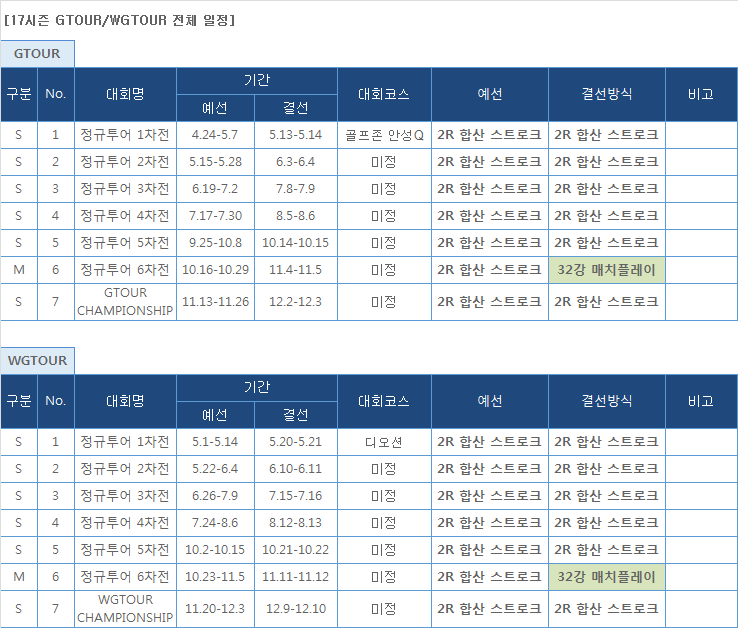The height and width of the screenshot is (628, 738).
Task: Click WGTOUR final date '12.9-12.10'
Action: pos(296,609)
